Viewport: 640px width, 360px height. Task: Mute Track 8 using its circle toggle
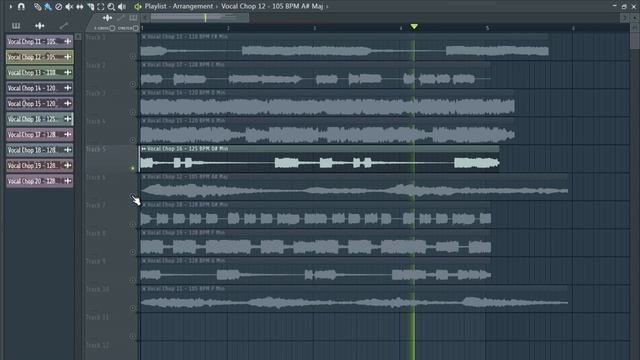132,252
